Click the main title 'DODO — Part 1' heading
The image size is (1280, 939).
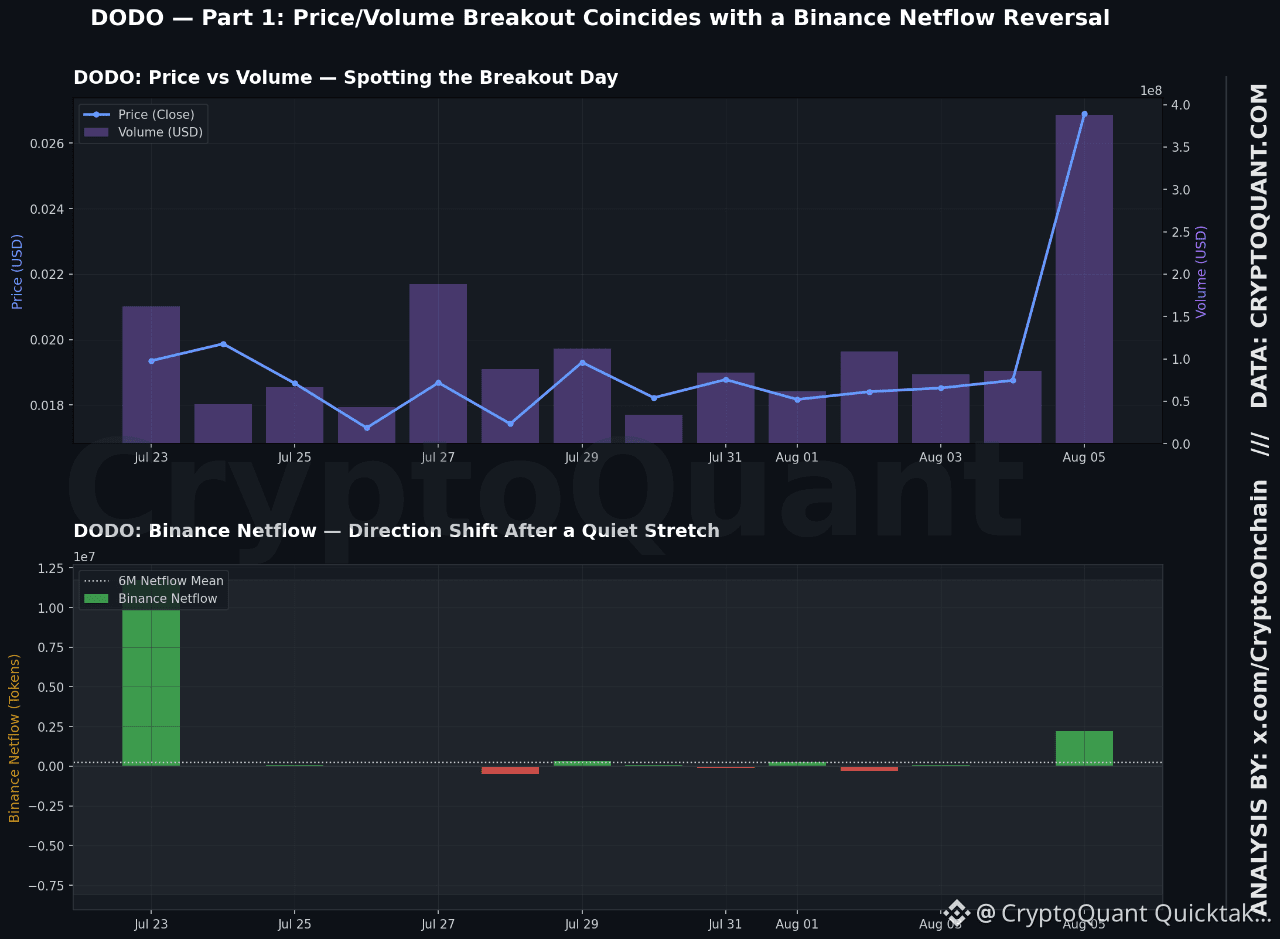tap(600, 18)
